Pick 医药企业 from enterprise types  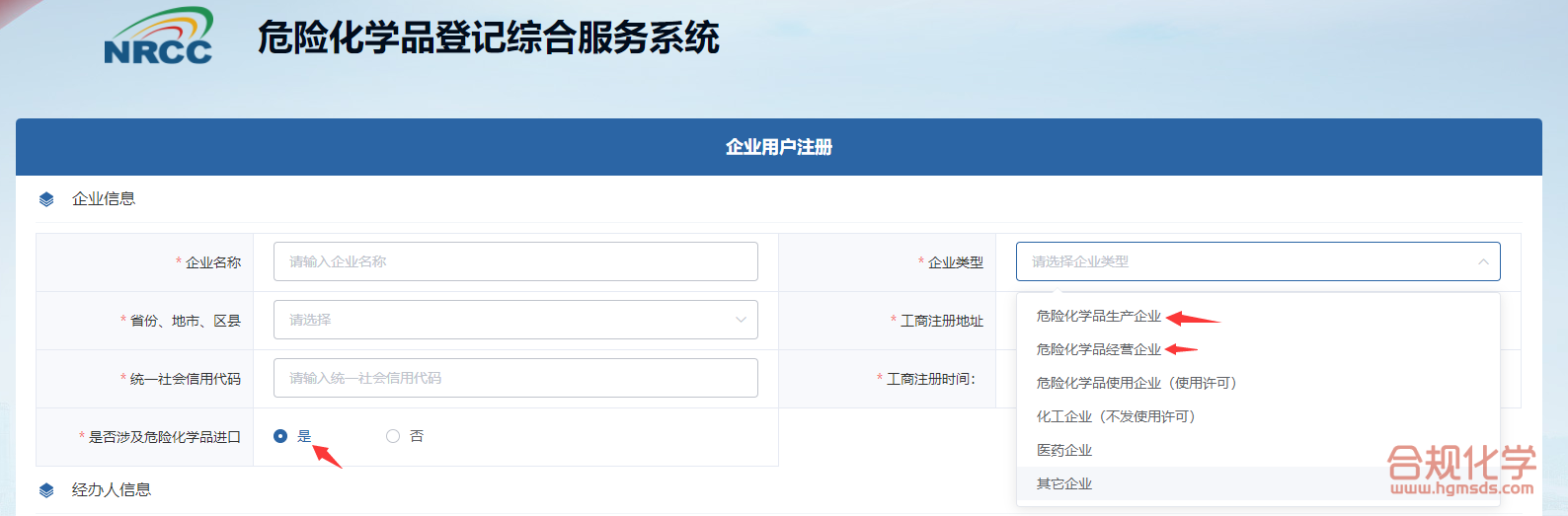pyautogui.click(x=1064, y=451)
